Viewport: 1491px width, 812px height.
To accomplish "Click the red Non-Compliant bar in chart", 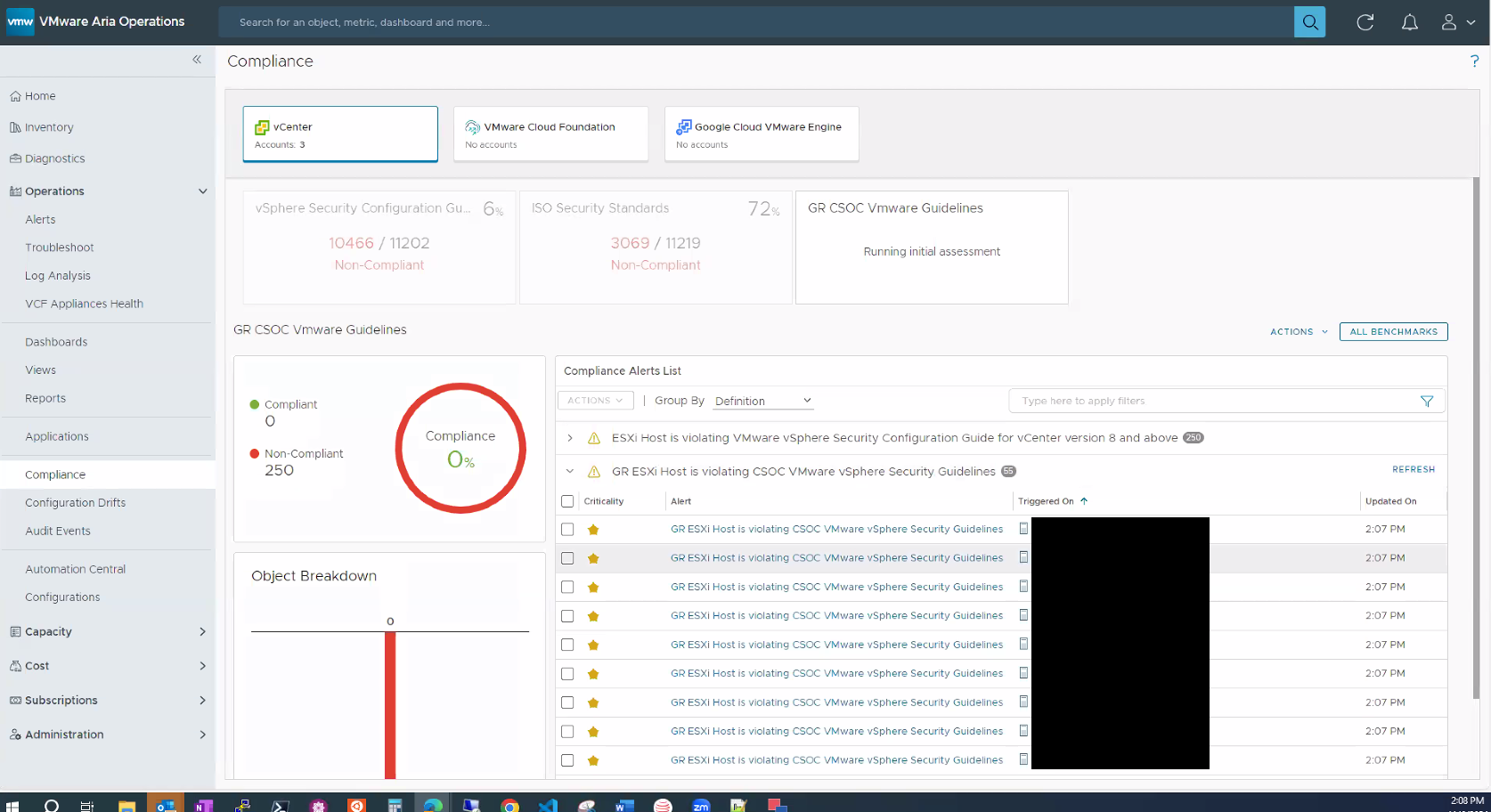I will (x=390, y=703).
